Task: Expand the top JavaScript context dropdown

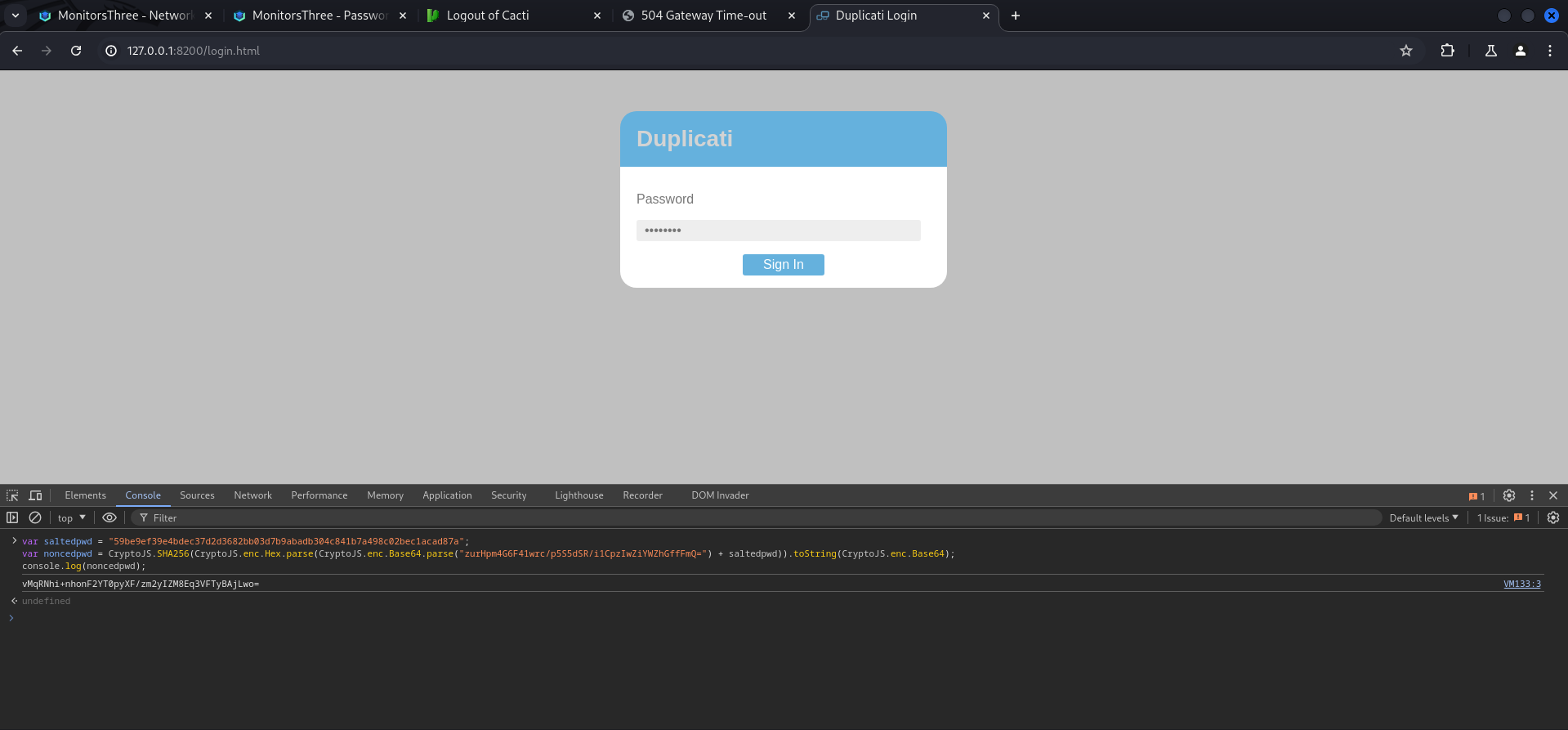Action: 72,517
